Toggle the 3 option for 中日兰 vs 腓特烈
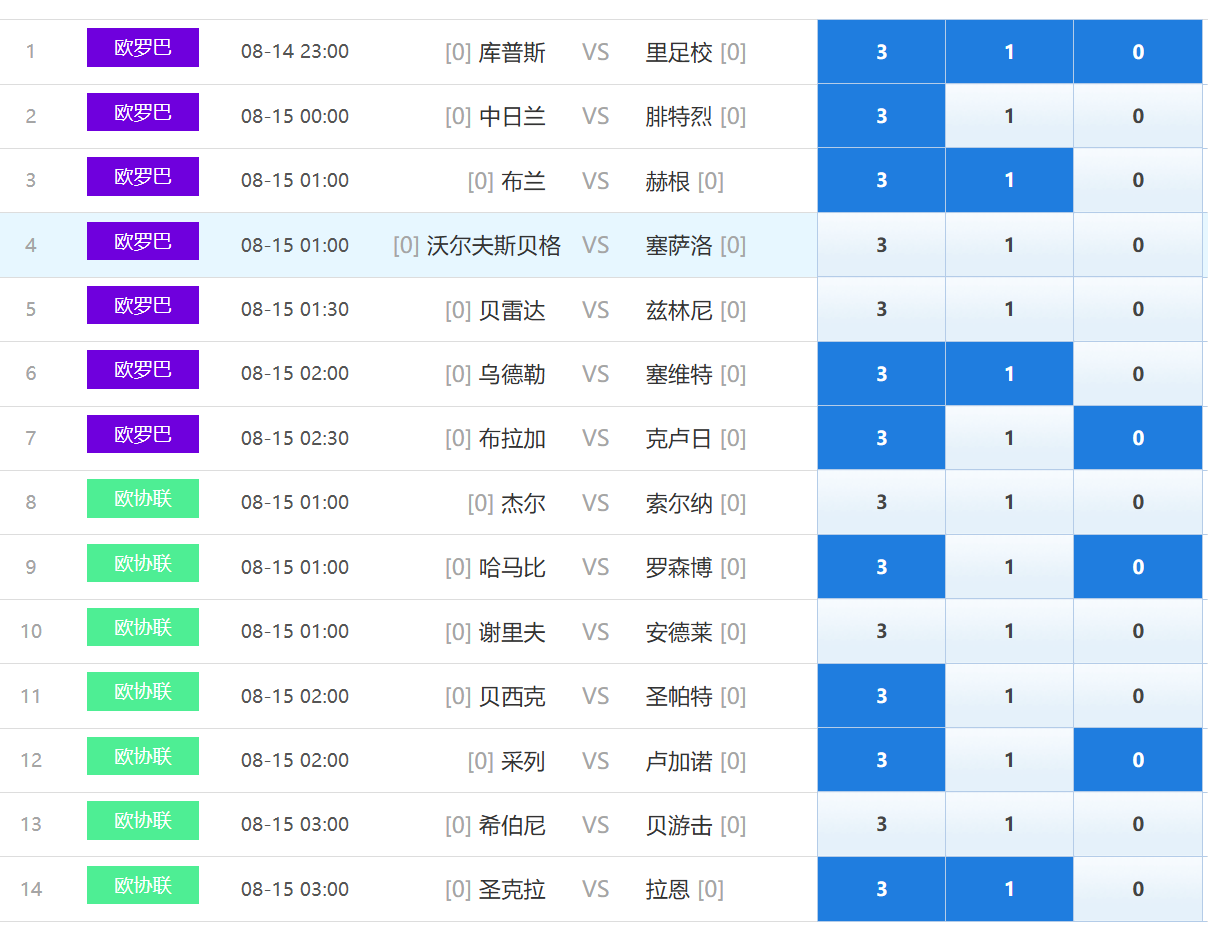Image resolution: width=1208 pixels, height=926 pixels. click(881, 116)
